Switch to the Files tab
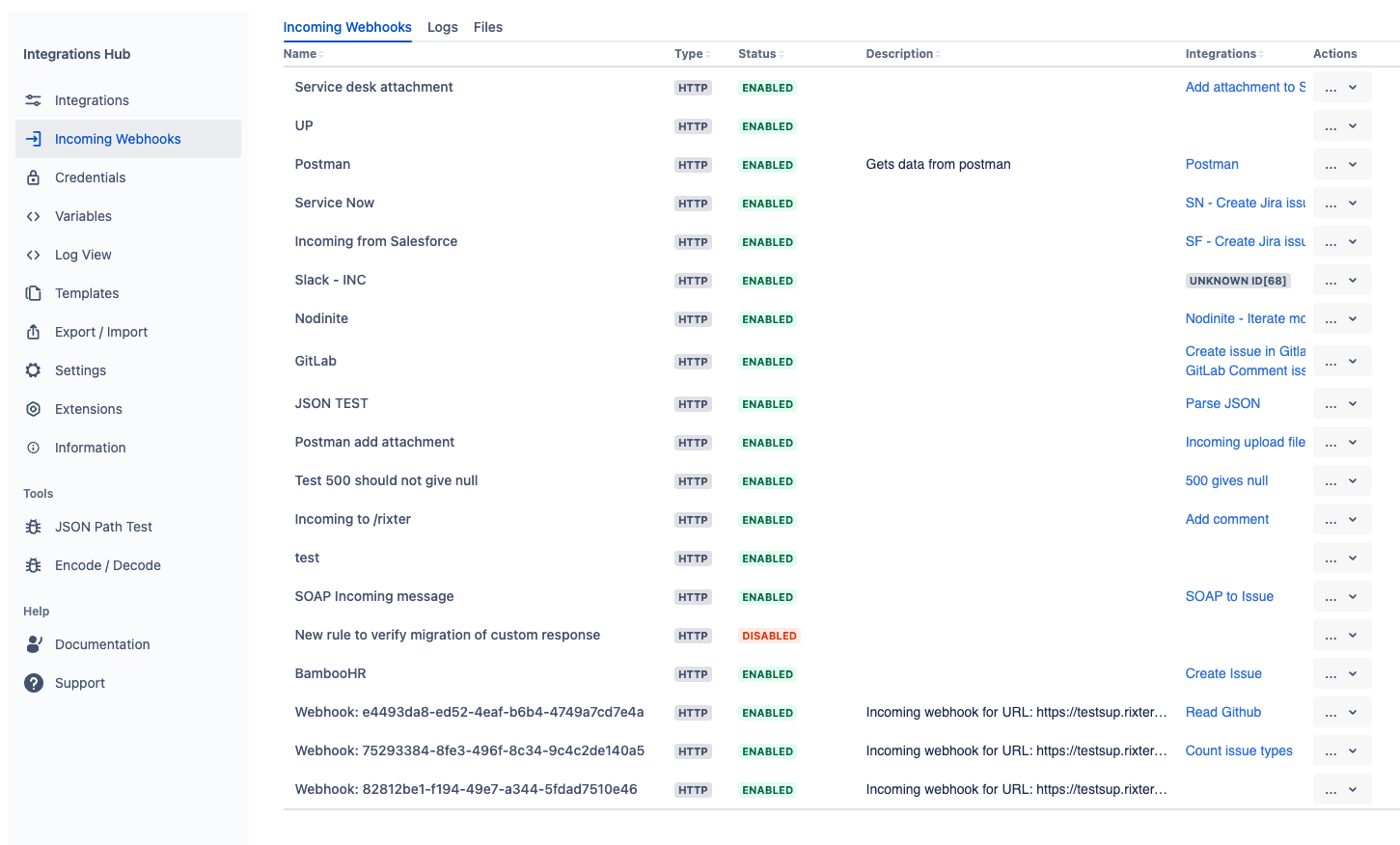Screen dimensions: 1400x845 point(488,27)
